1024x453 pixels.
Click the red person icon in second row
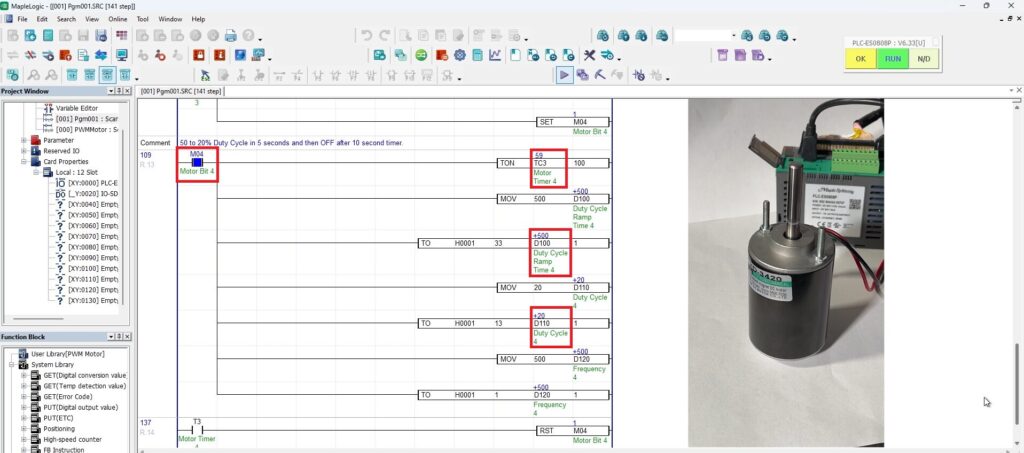click(160, 55)
